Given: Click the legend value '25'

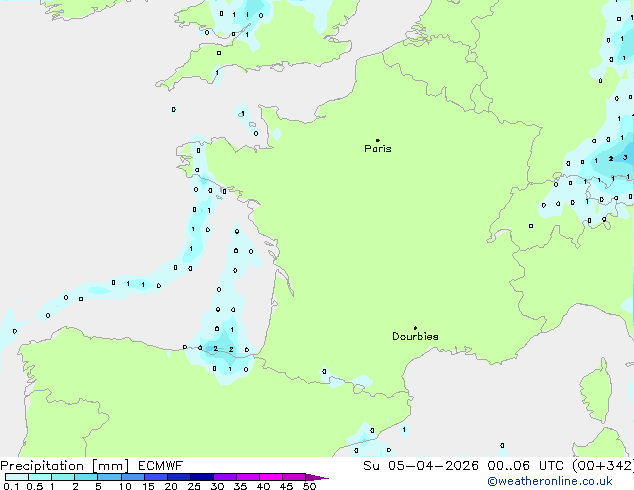Looking at the screenshot, I should coord(194,486).
